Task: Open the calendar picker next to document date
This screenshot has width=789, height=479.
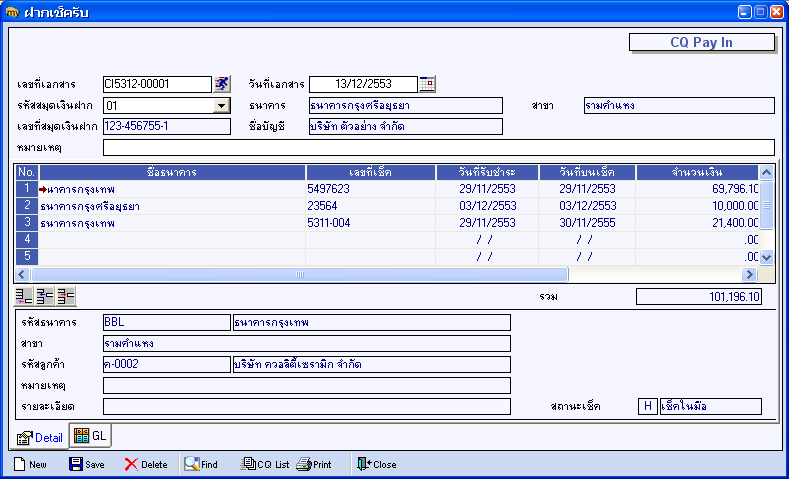Action: pyautogui.click(x=427, y=84)
